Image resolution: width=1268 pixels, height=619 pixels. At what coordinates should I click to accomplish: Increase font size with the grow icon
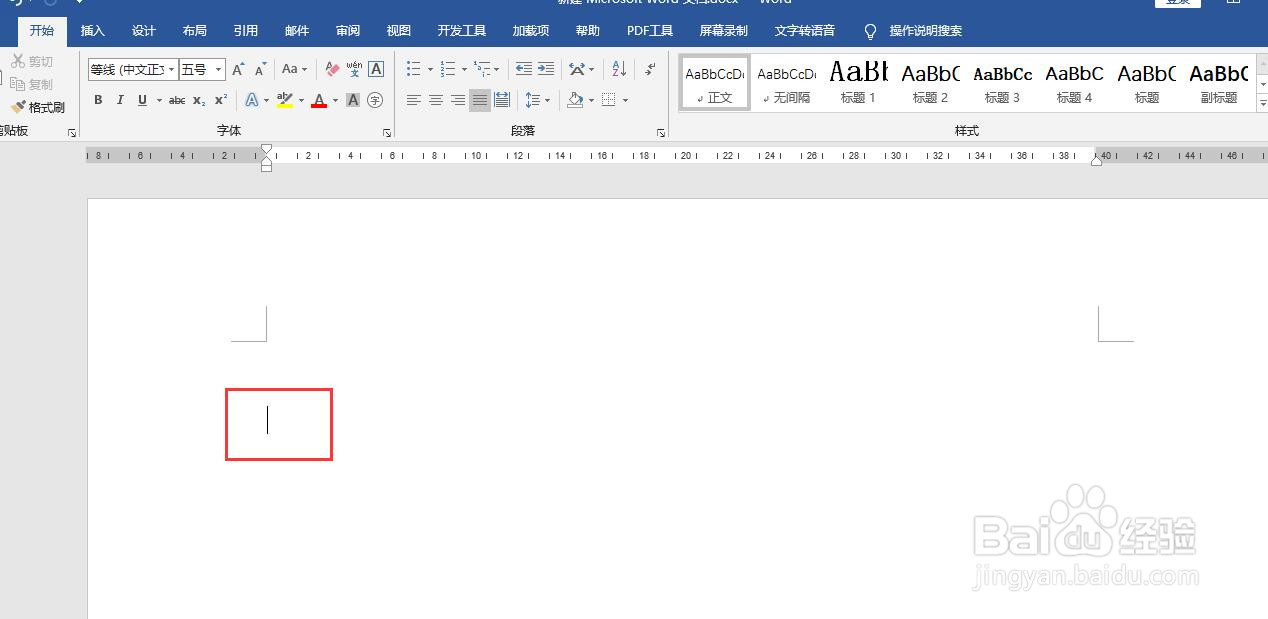coord(238,69)
